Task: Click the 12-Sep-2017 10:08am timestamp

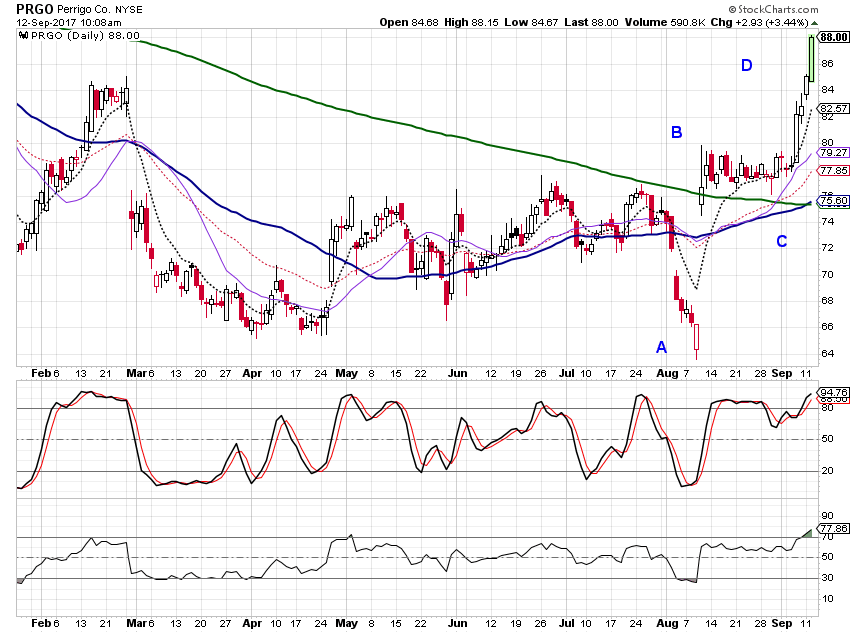Action: 69,23
